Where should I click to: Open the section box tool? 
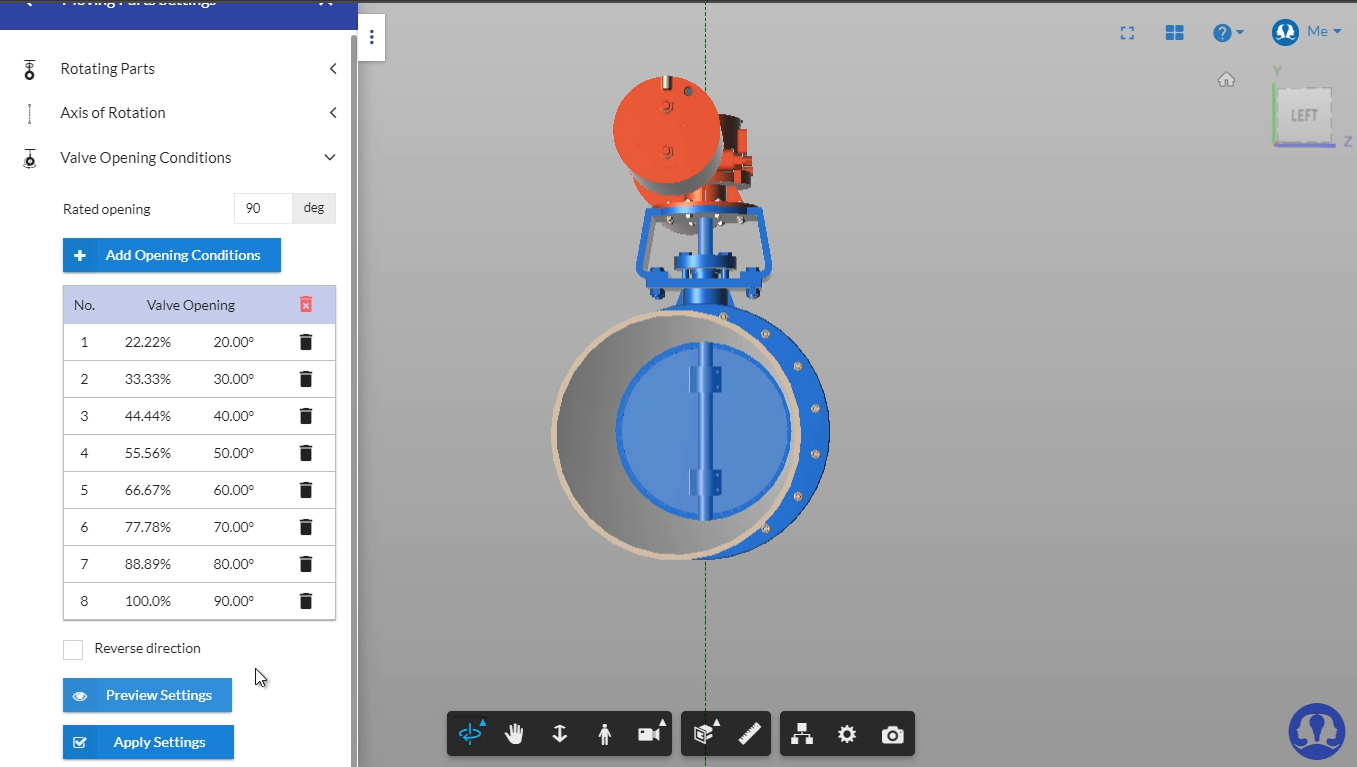tap(705, 734)
